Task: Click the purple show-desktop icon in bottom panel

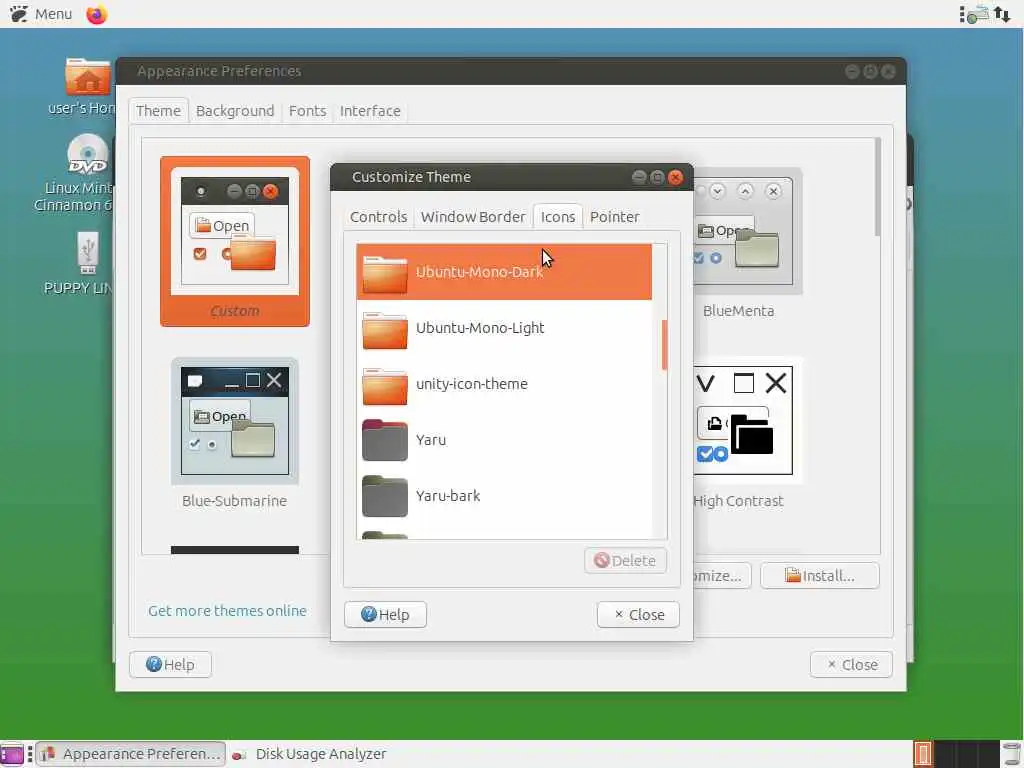Action: click(x=12, y=754)
